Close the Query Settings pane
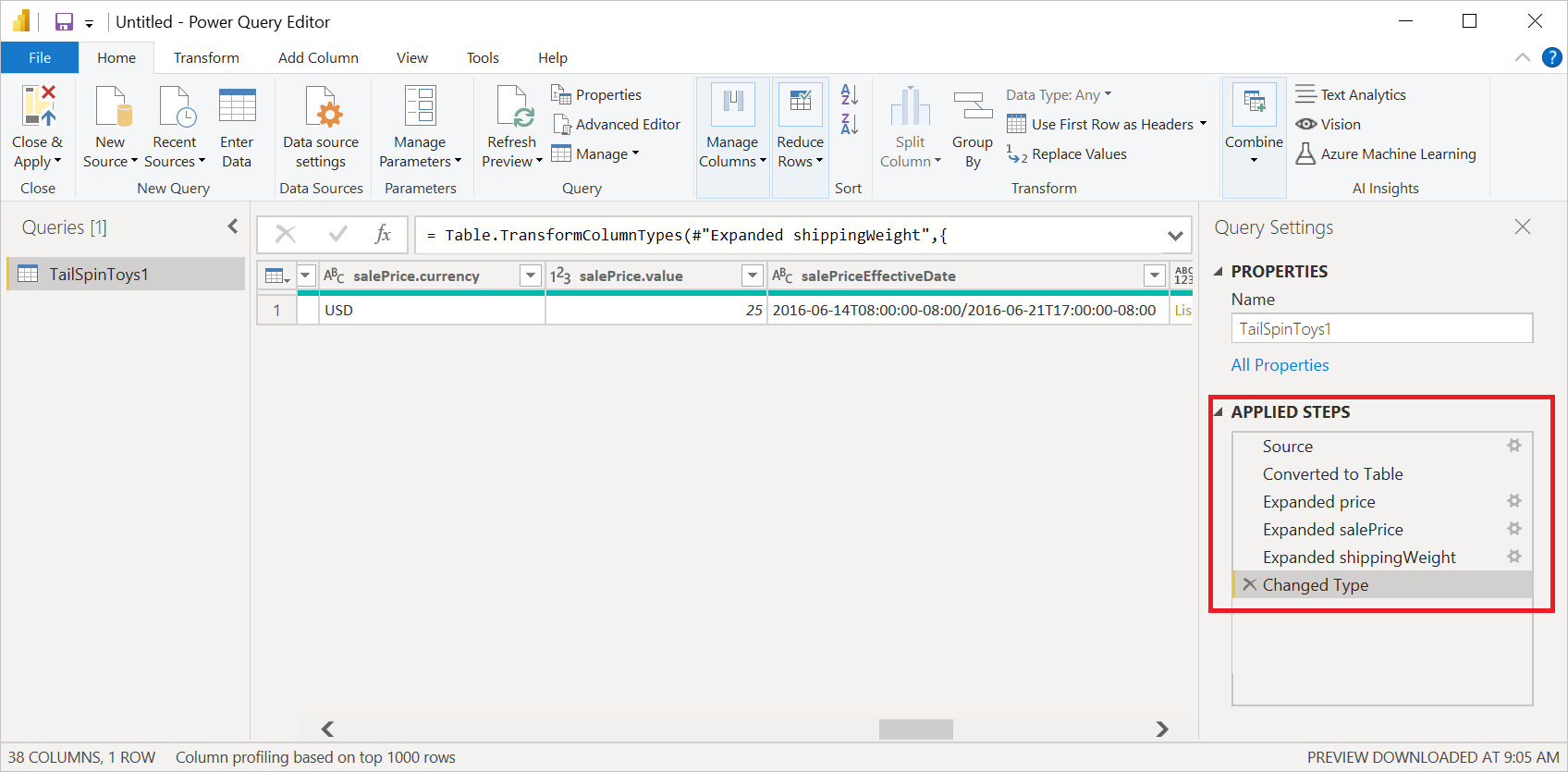 tap(1523, 227)
